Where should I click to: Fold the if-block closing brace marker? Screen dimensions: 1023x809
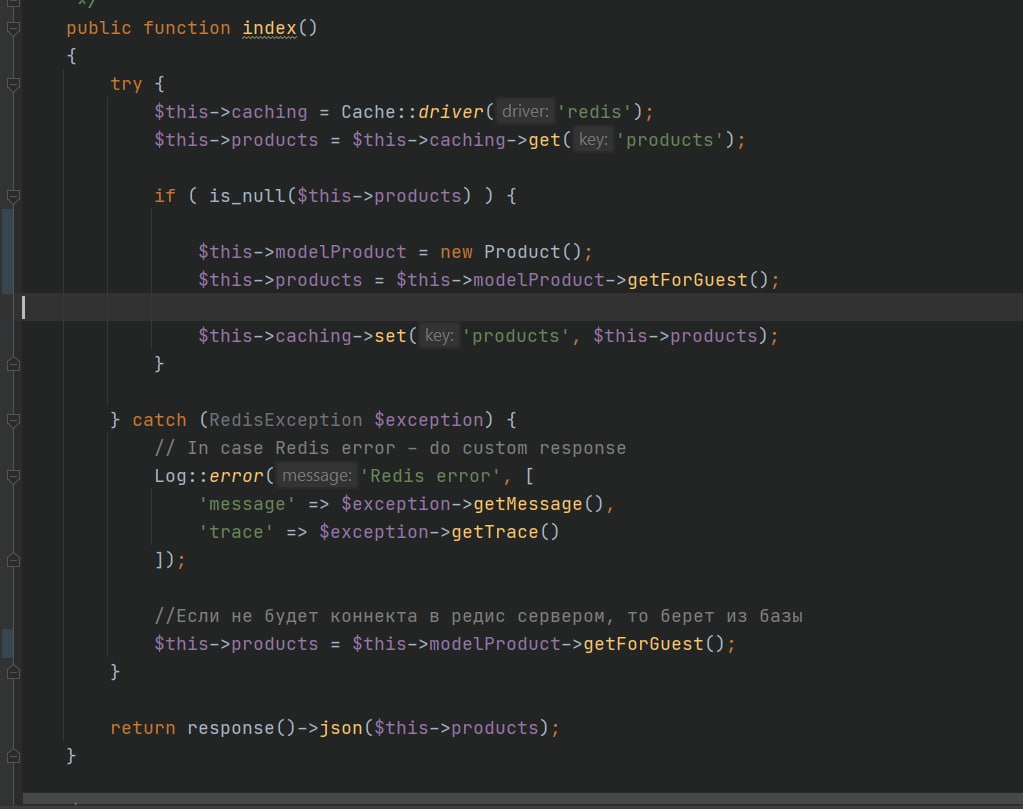(13, 364)
